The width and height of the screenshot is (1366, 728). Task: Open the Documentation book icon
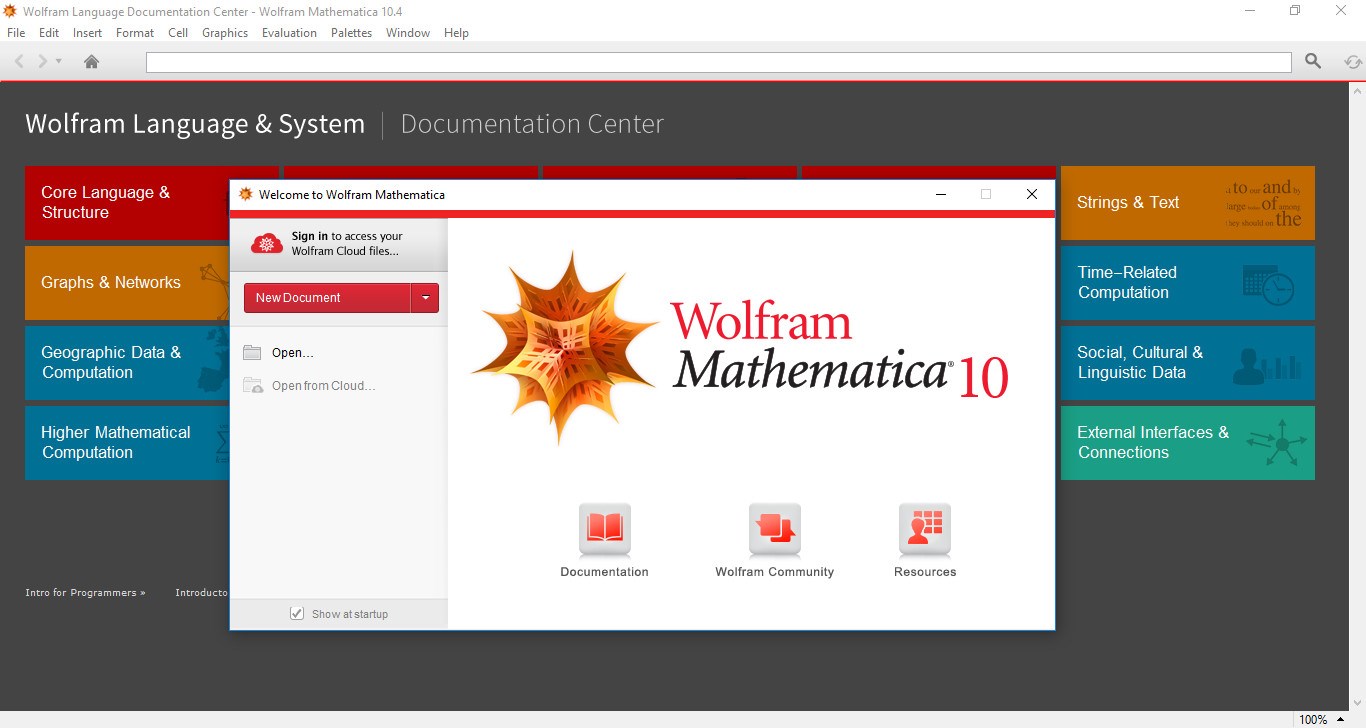coord(604,529)
